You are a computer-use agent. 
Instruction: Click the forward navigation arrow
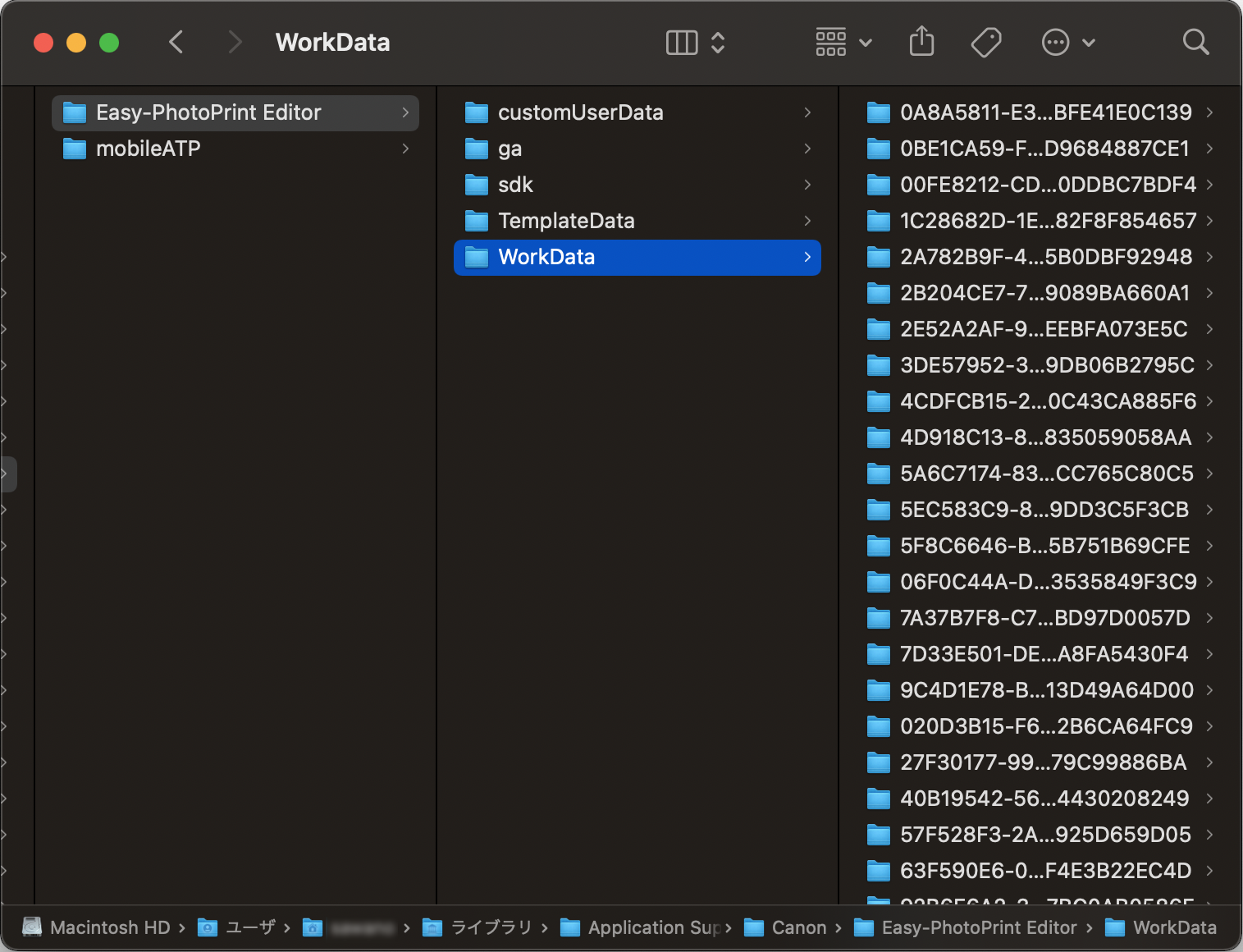[235, 42]
